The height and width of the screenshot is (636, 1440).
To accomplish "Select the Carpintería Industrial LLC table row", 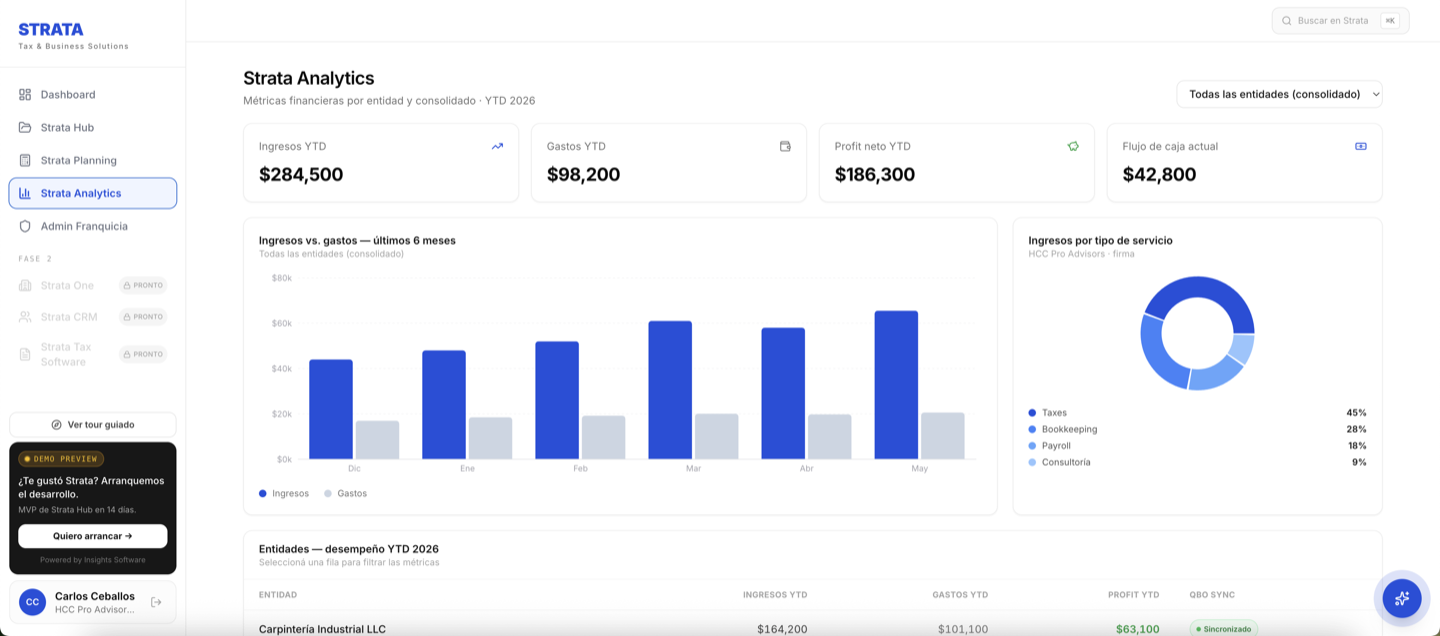I will coord(813,627).
